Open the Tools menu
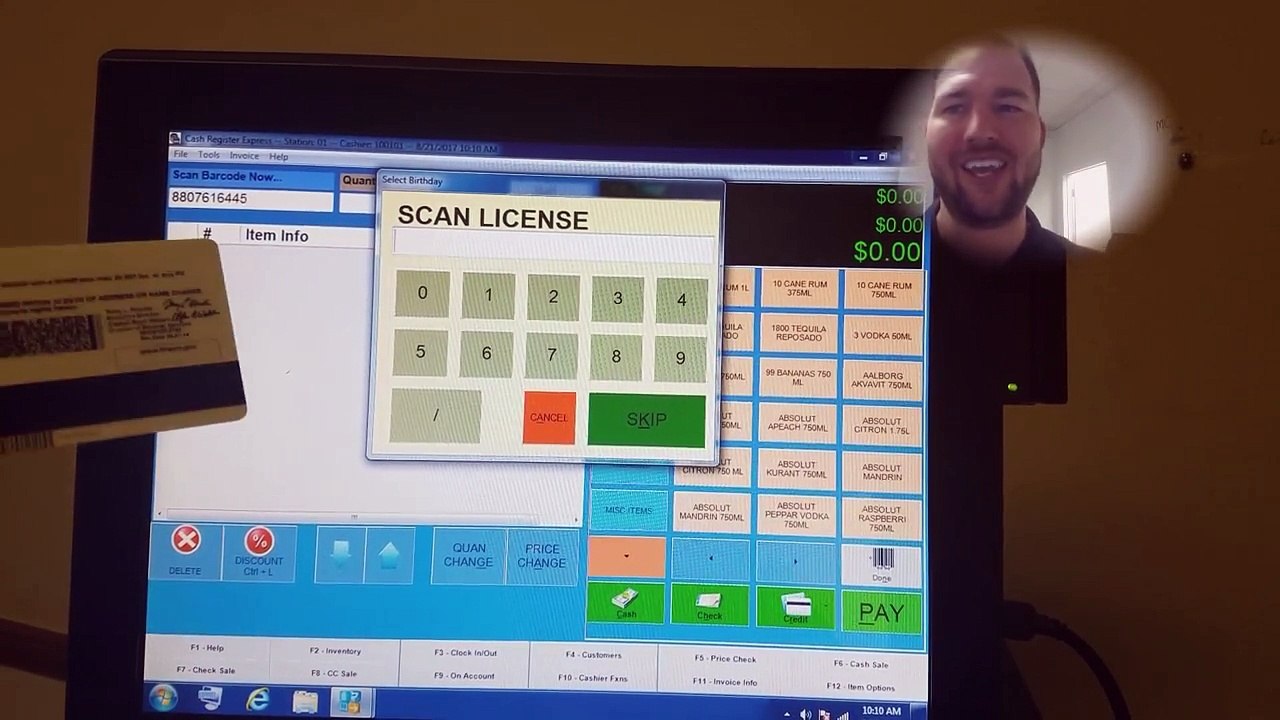The image size is (1280, 720). (x=209, y=155)
